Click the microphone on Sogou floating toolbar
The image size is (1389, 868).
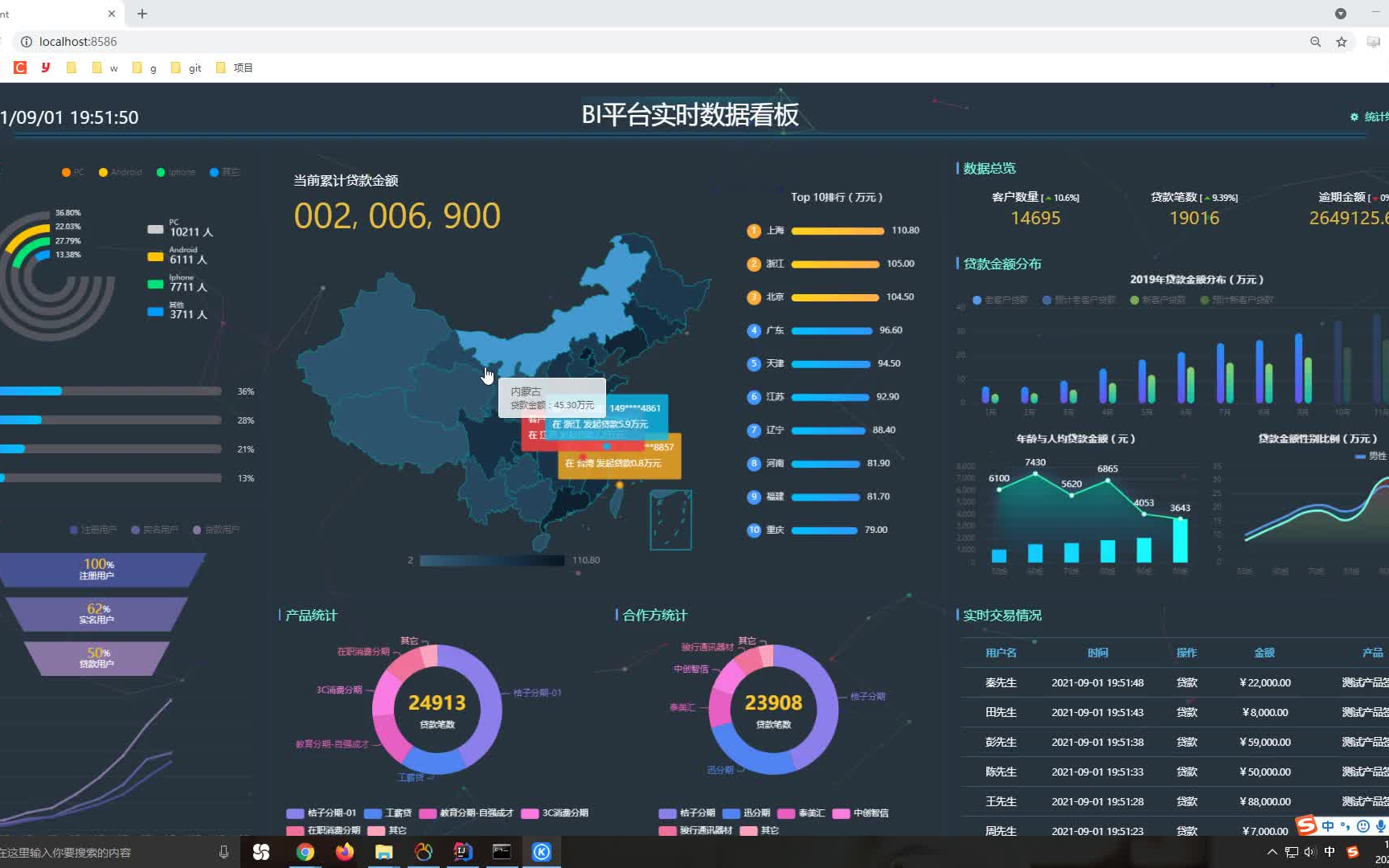[x=1381, y=826]
